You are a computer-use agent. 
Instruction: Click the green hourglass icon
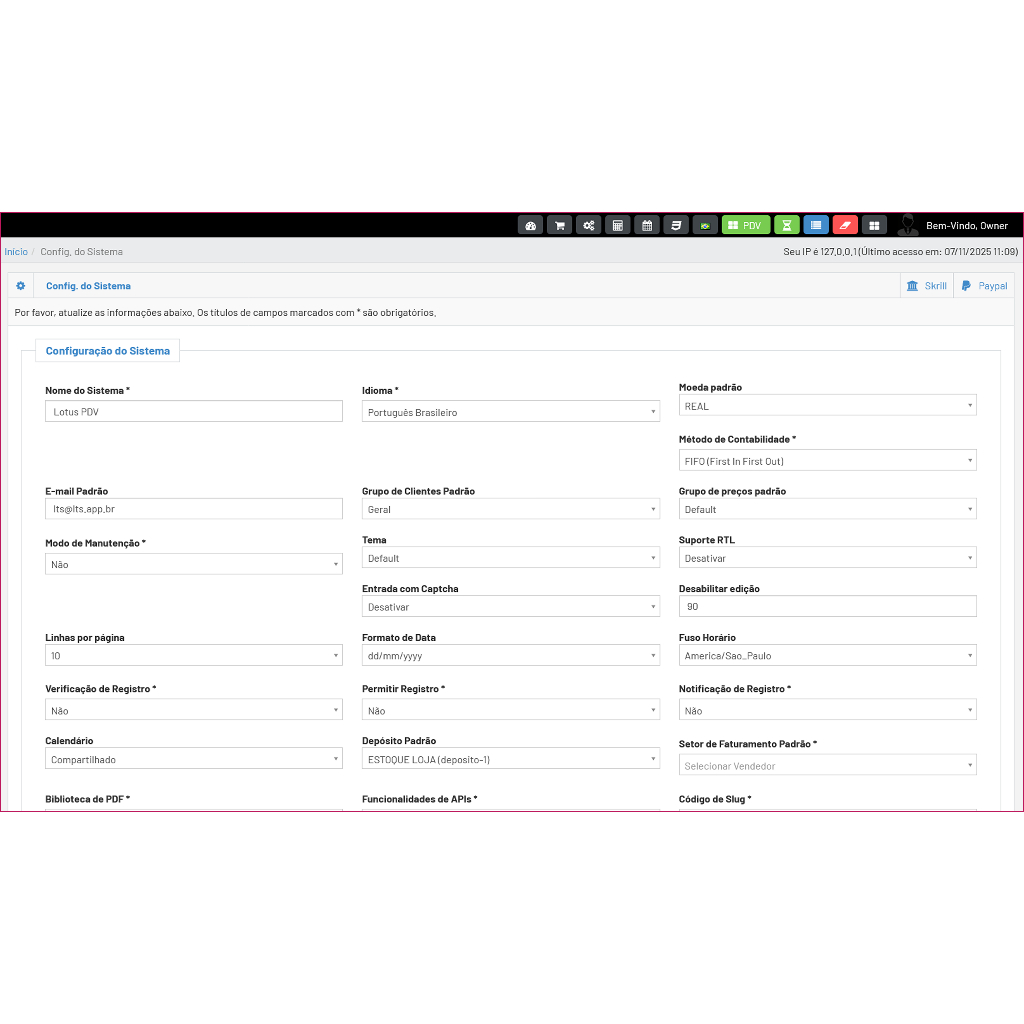786,226
